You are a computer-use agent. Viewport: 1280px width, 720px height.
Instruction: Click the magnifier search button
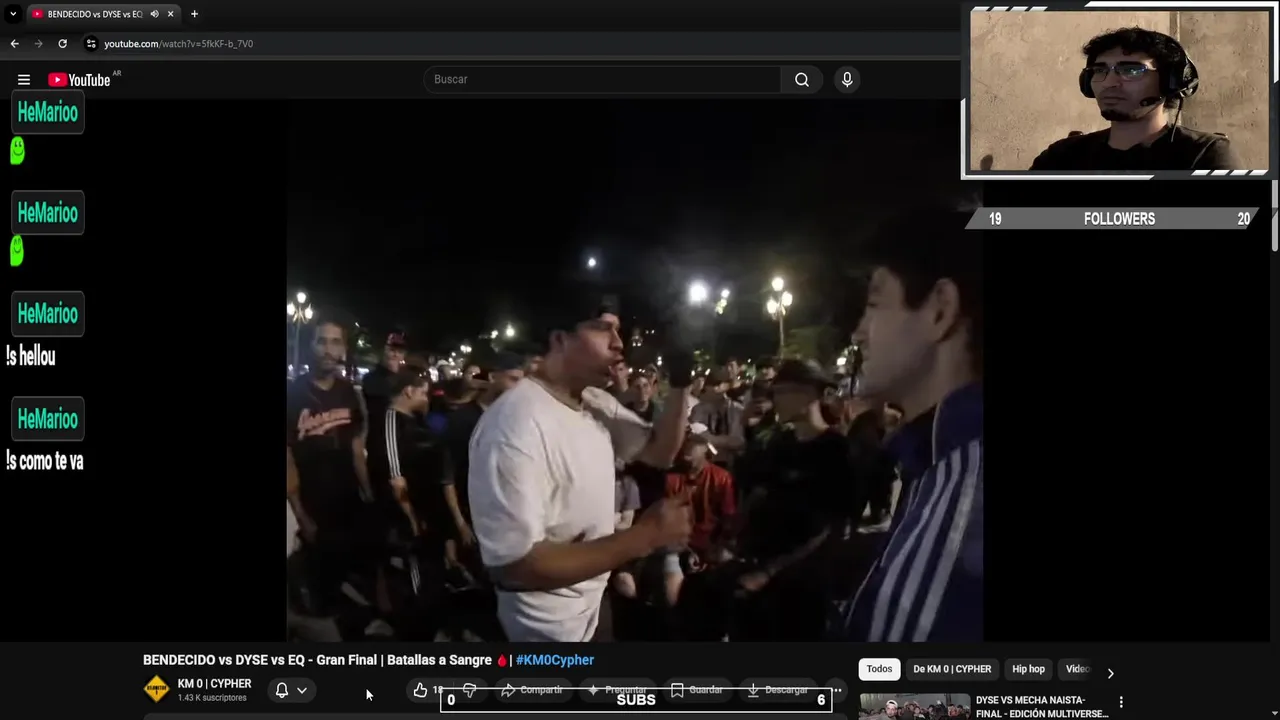[802, 80]
